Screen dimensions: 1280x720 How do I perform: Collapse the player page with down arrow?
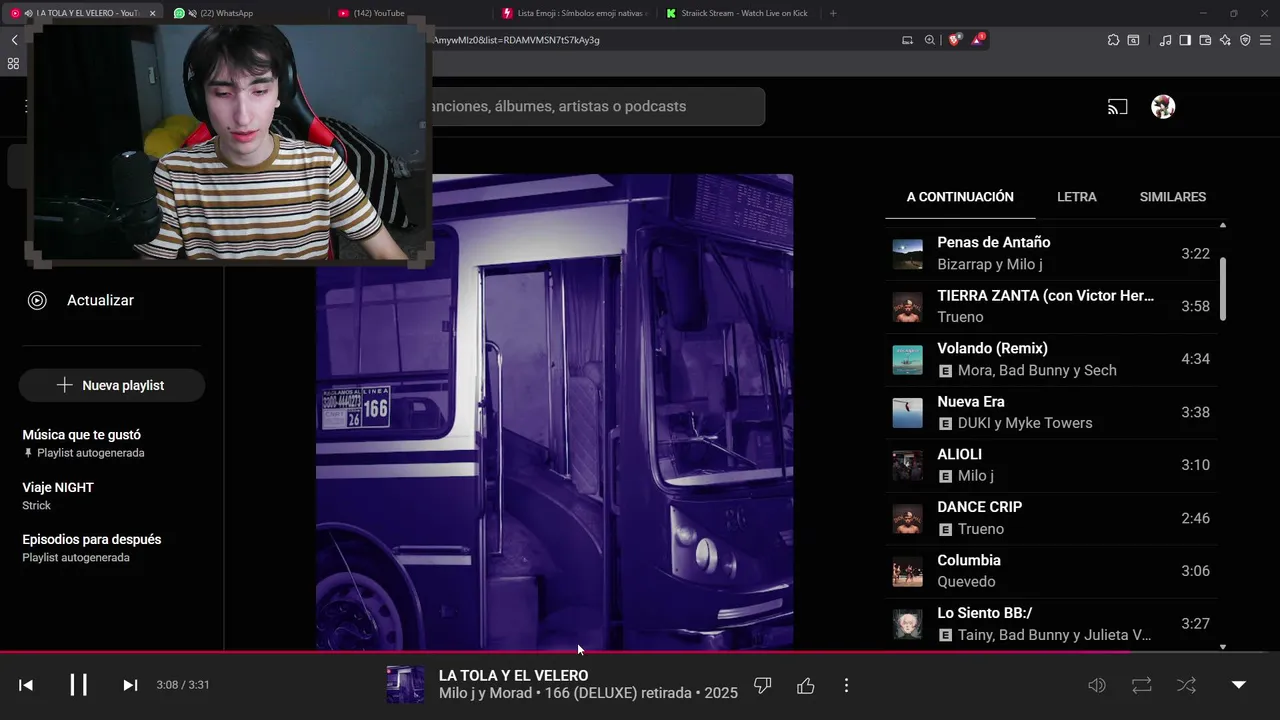pos(1239,685)
